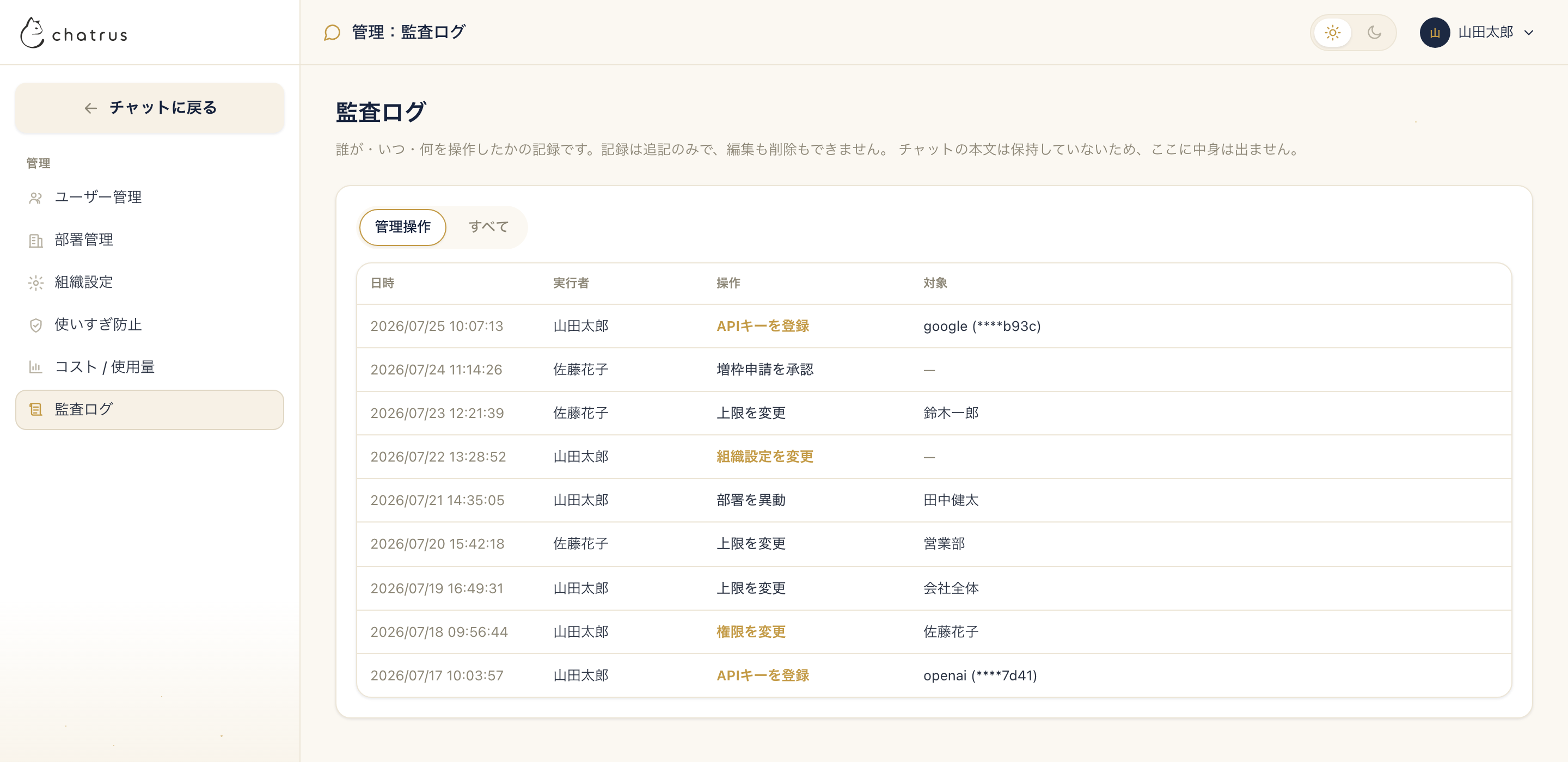Image resolution: width=1568 pixels, height=762 pixels.
Task: Click 佐藤花子 in the 2026/07/24 row
Action: (x=581, y=370)
